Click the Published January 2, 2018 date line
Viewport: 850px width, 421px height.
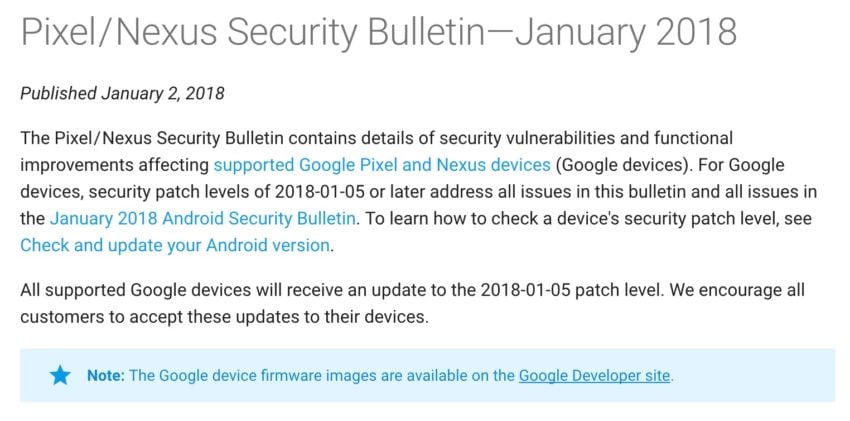coord(123,94)
